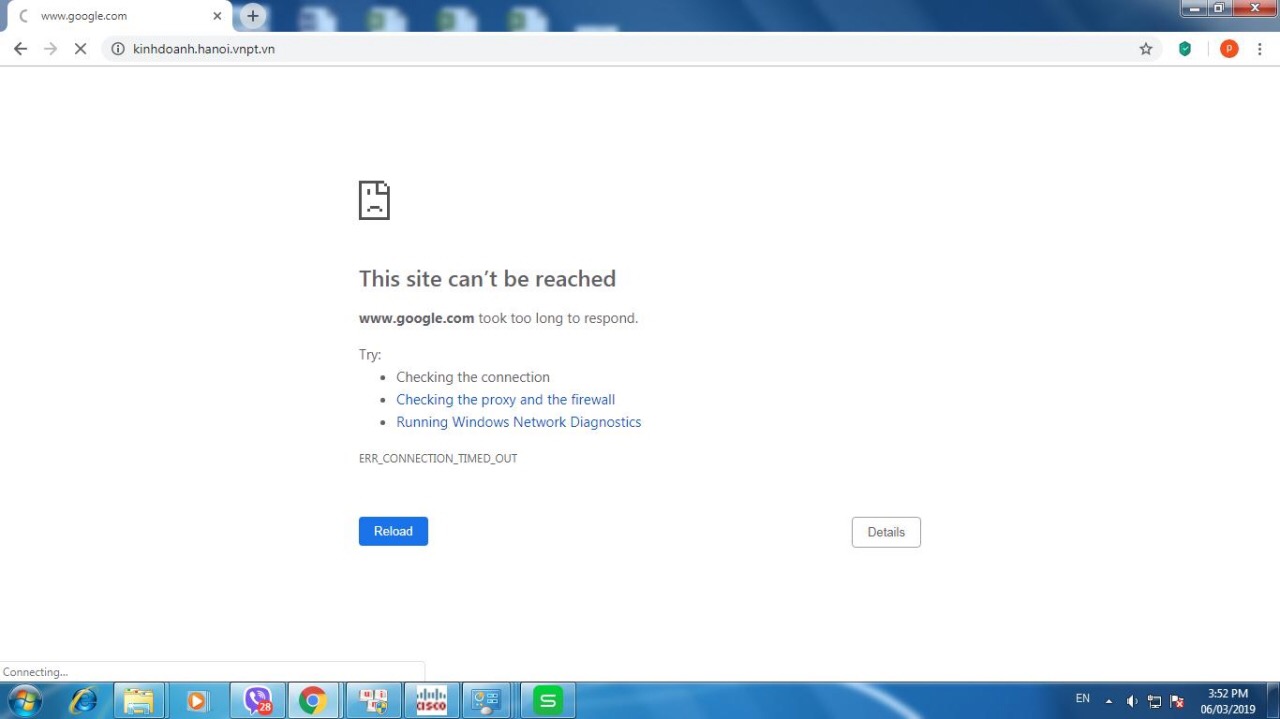Launch Internet Explorer from the taskbar

point(83,701)
